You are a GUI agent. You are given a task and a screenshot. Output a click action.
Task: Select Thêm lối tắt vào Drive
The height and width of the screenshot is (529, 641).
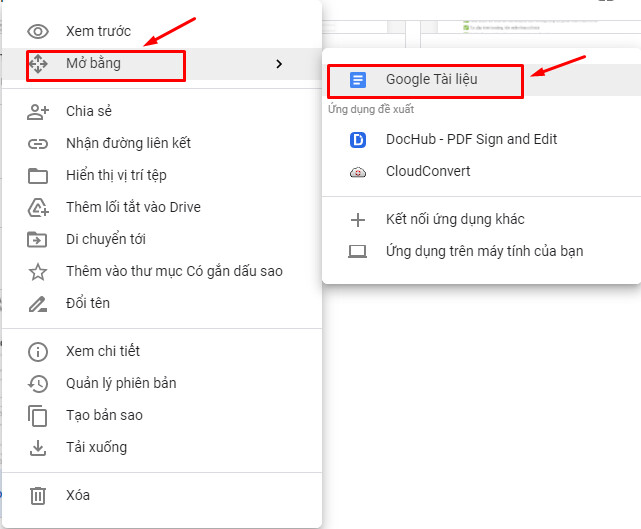pos(162,207)
